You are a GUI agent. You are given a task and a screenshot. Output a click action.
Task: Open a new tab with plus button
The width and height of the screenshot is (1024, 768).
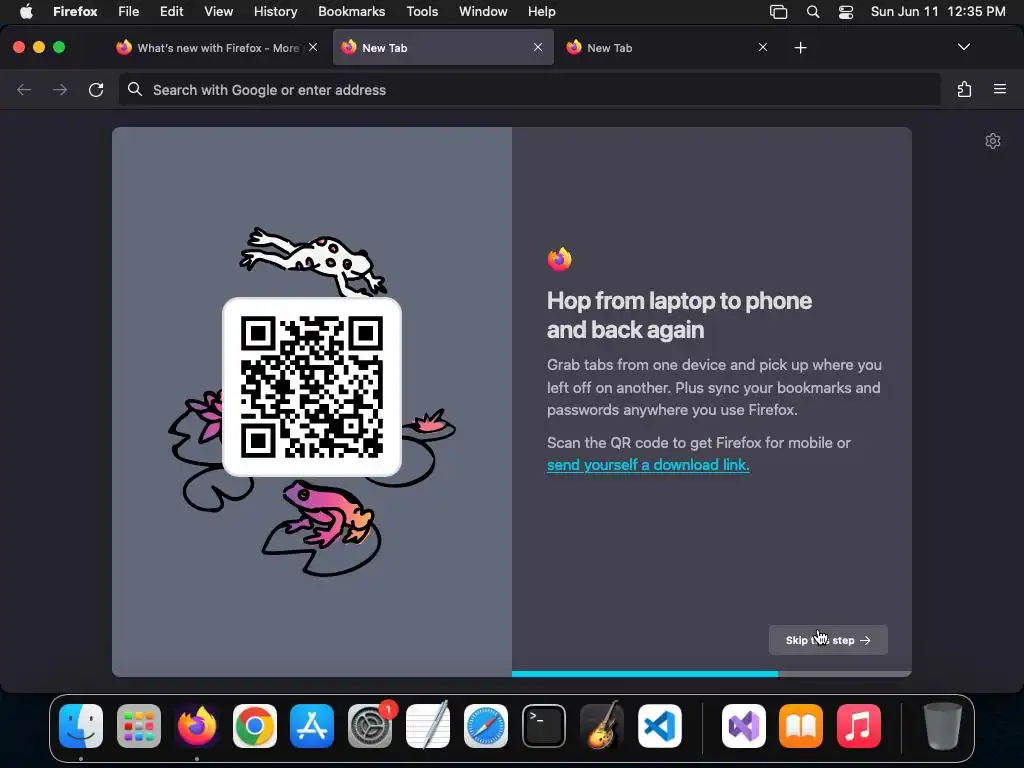(801, 48)
